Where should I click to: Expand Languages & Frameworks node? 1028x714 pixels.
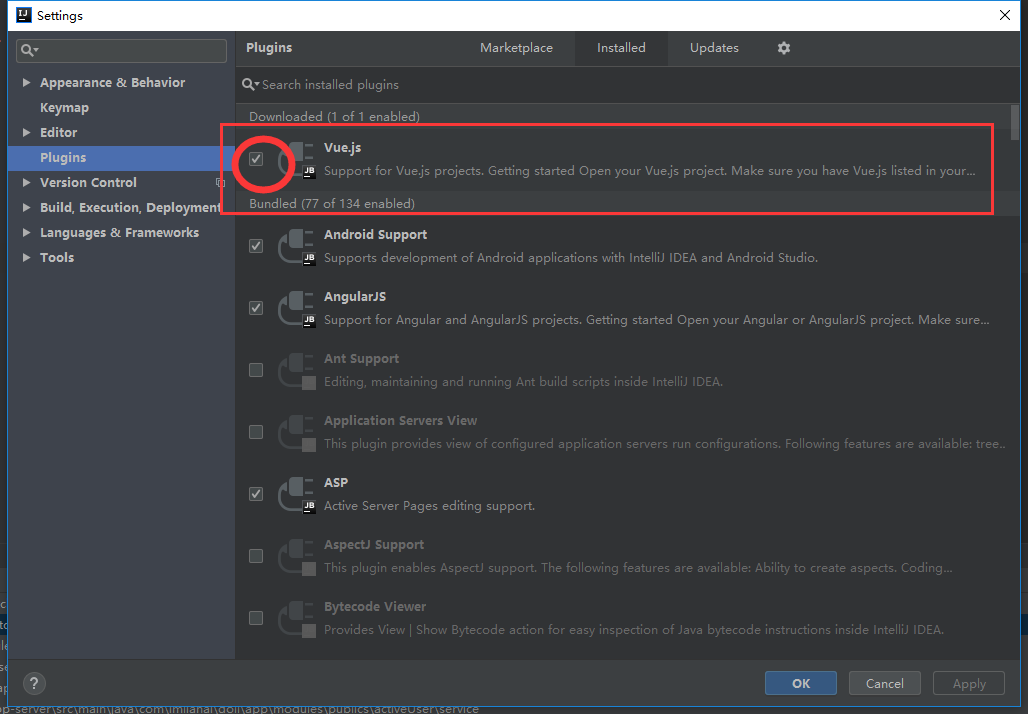click(x=26, y=232)
